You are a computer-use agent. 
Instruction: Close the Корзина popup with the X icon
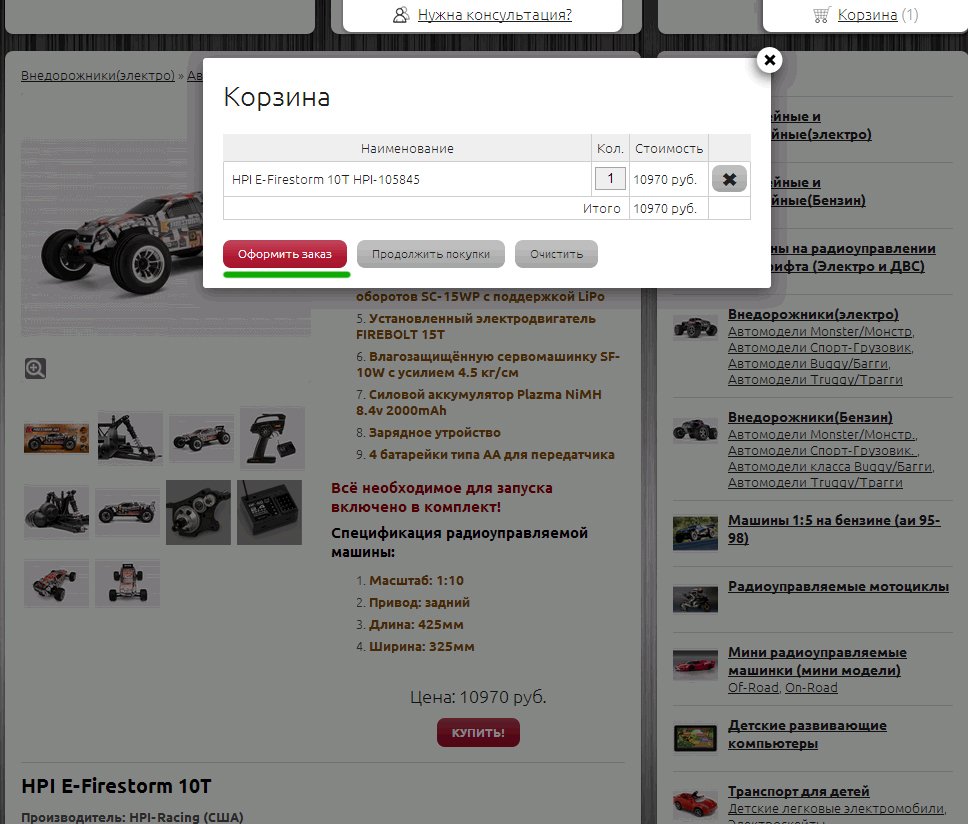coord(769,60)
